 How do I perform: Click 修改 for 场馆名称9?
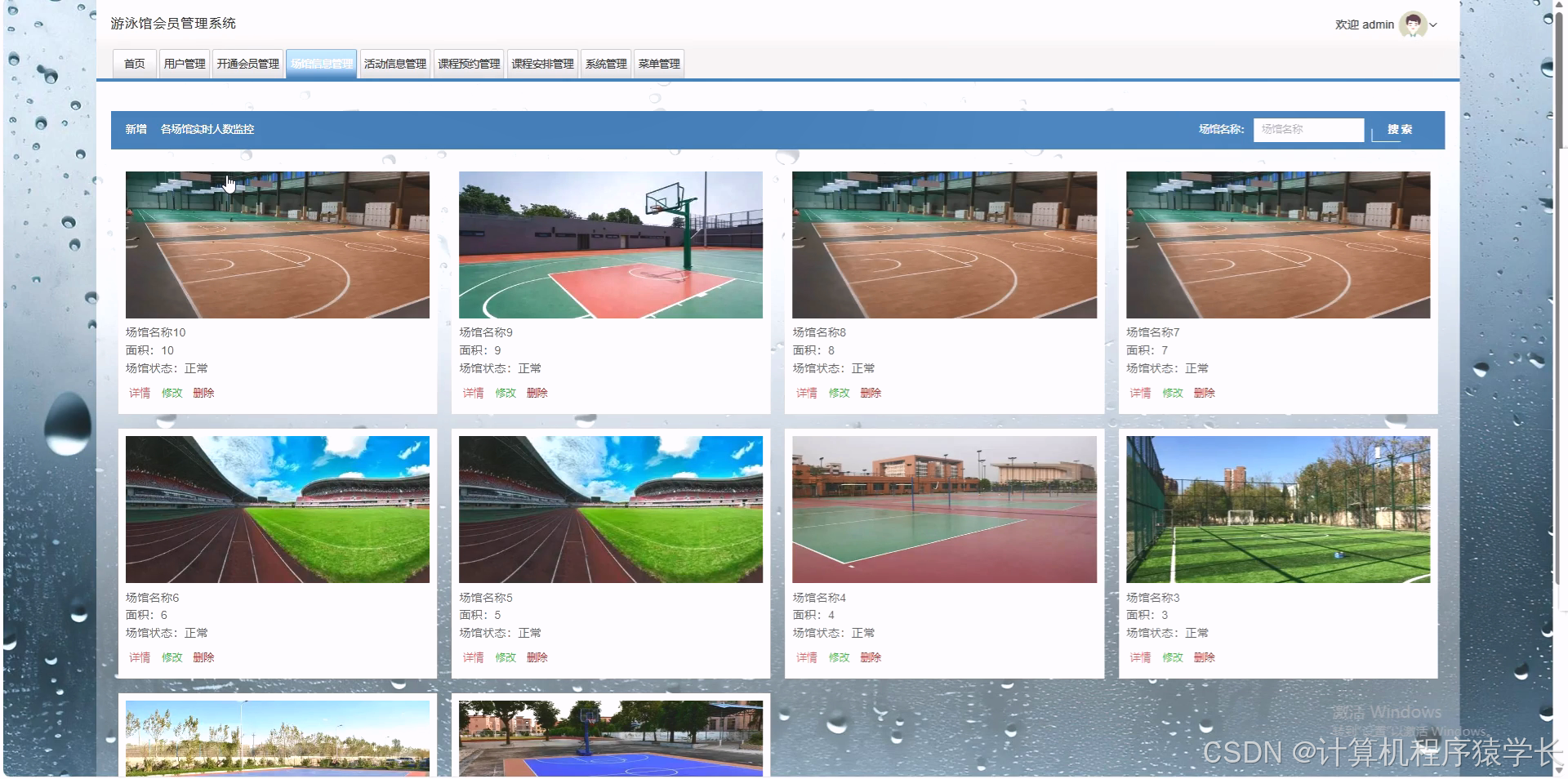pyautogui.click(x=505, y=393)
